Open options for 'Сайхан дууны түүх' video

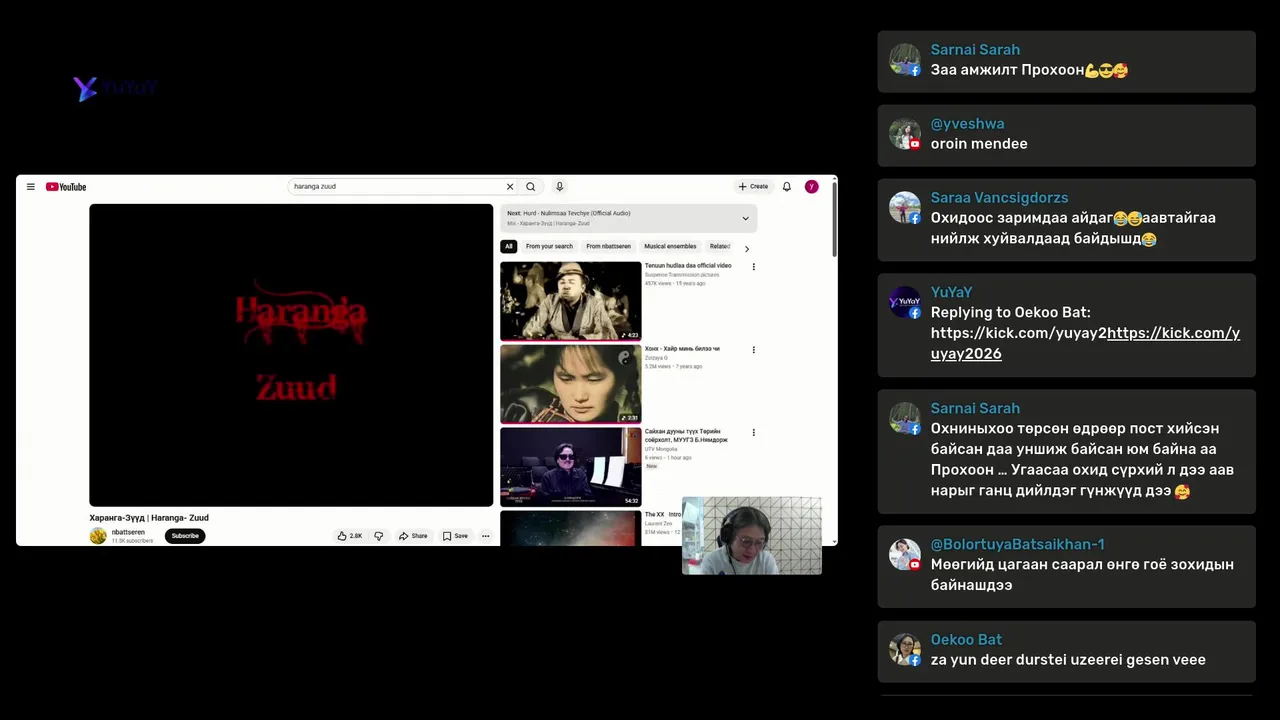coord(754,433)
